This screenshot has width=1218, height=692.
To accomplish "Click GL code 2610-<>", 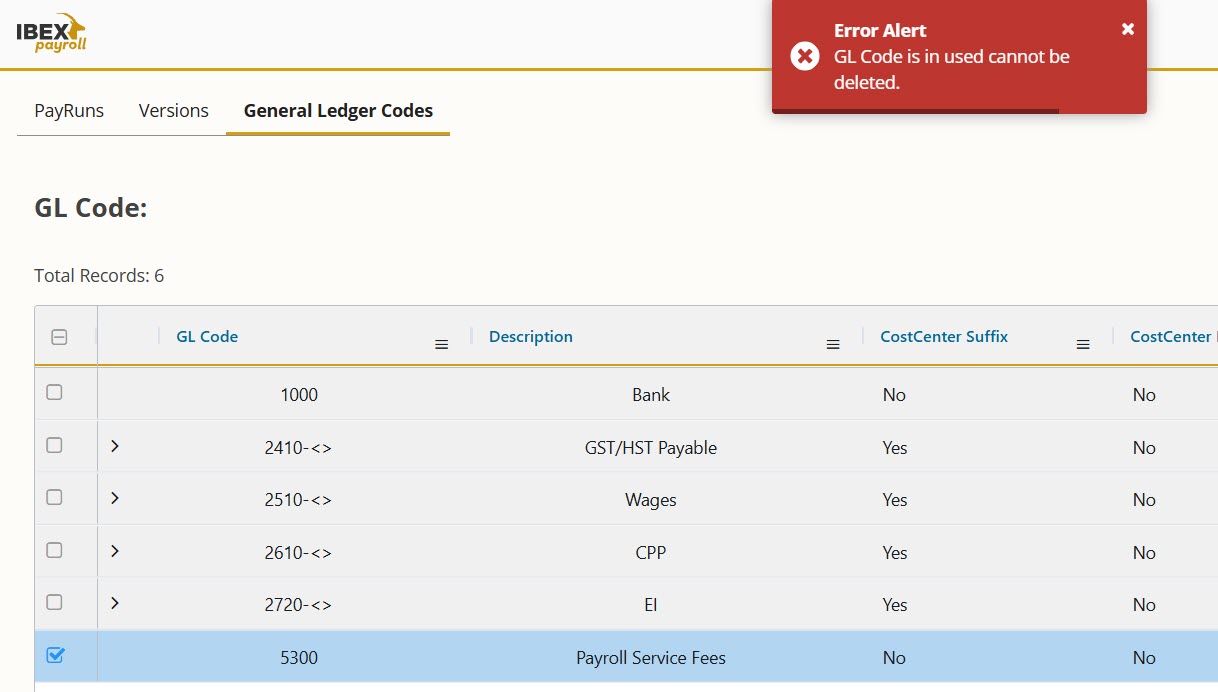I will pyautogui.click(x=298, y=553).
